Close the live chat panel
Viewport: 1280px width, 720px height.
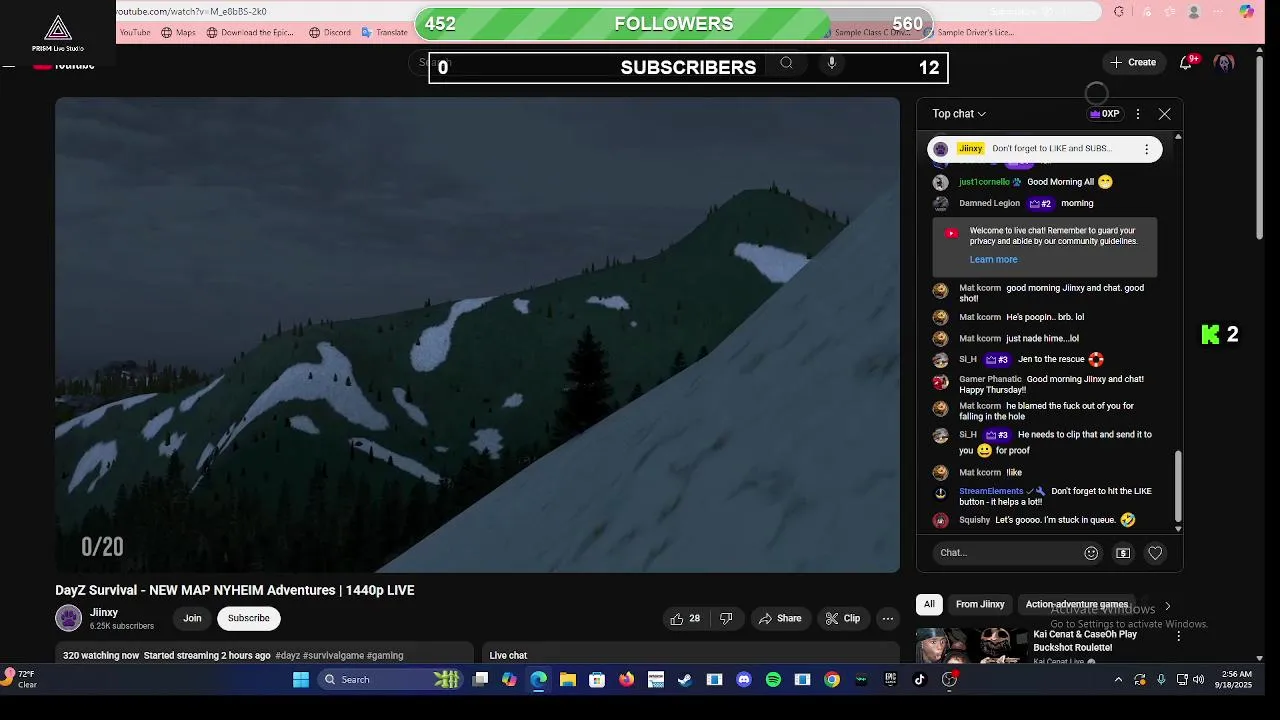[1165, 114]
